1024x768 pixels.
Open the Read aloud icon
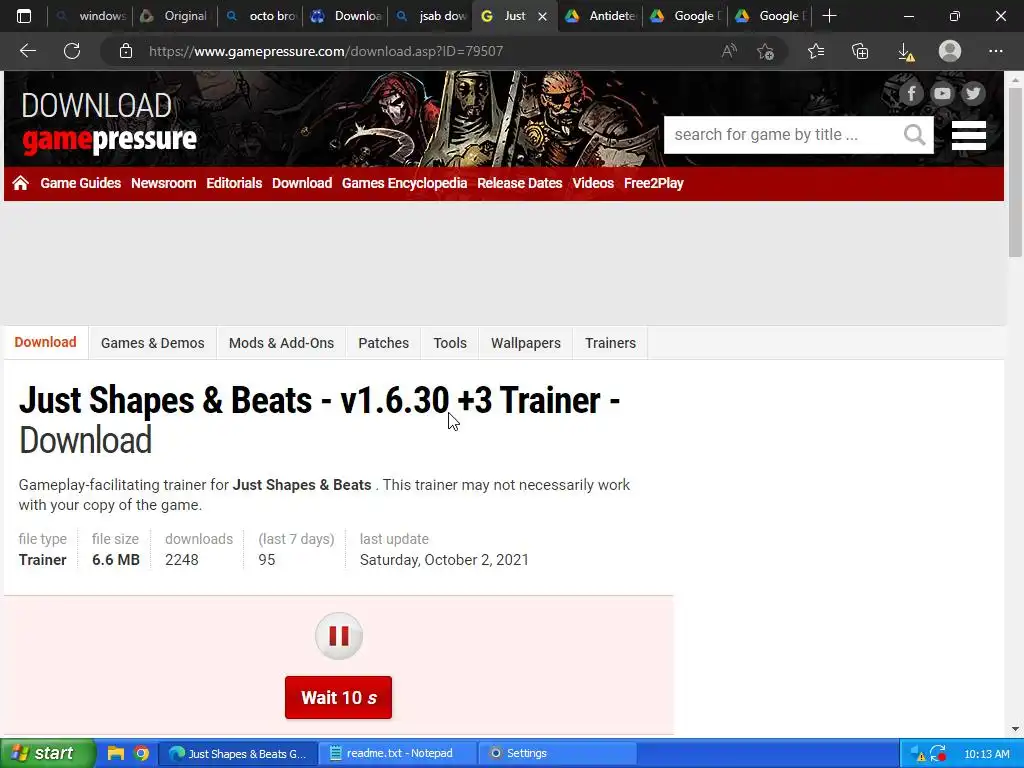[x=729, y=51]
